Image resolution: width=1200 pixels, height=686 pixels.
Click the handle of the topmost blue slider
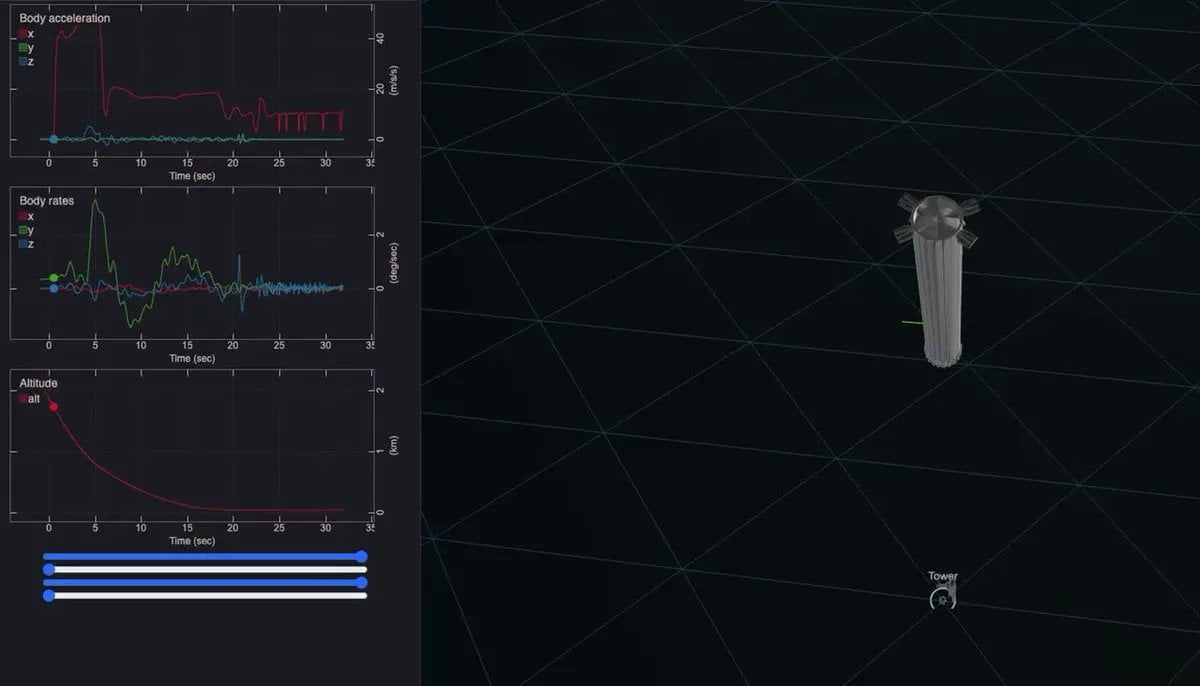click(x=362, y=556)
